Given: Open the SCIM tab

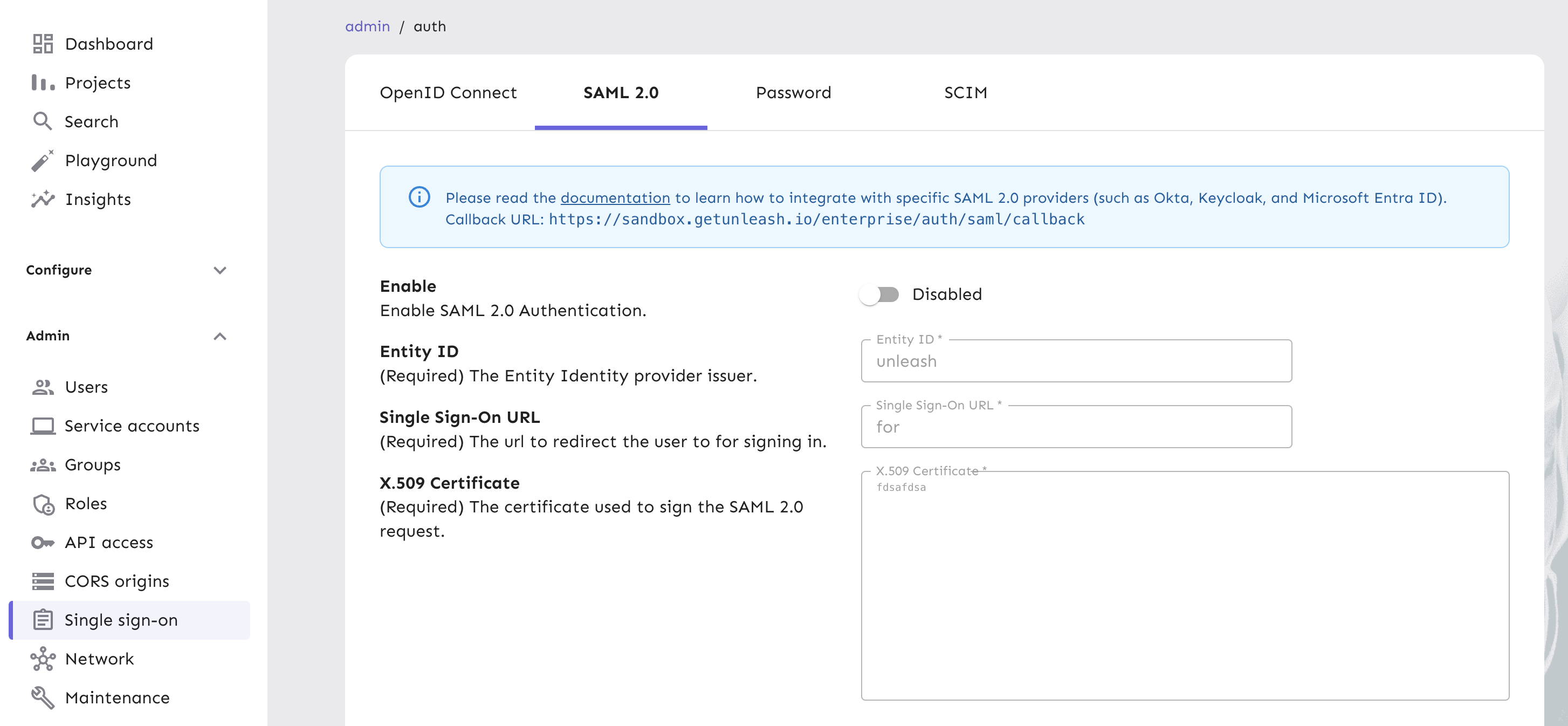Looking at the screenshot, I should (x=965, y=93).
